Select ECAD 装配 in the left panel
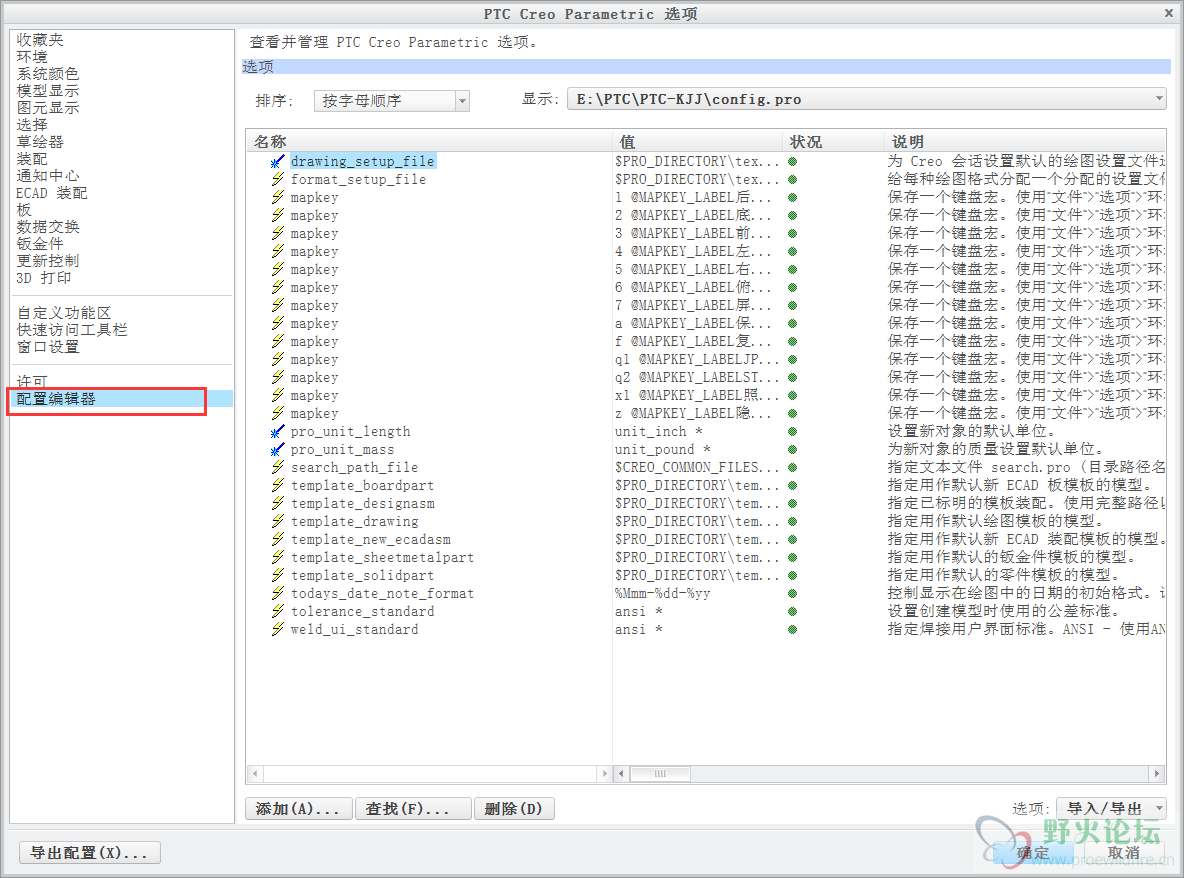This screenshot has width=1184, height=878. pyautogui.click(x=52, y=193)
